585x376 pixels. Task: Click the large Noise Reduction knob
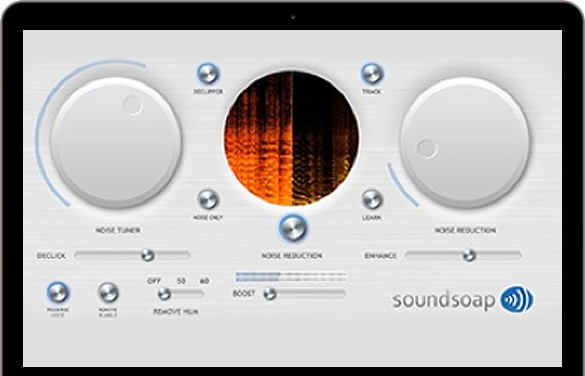465,142
